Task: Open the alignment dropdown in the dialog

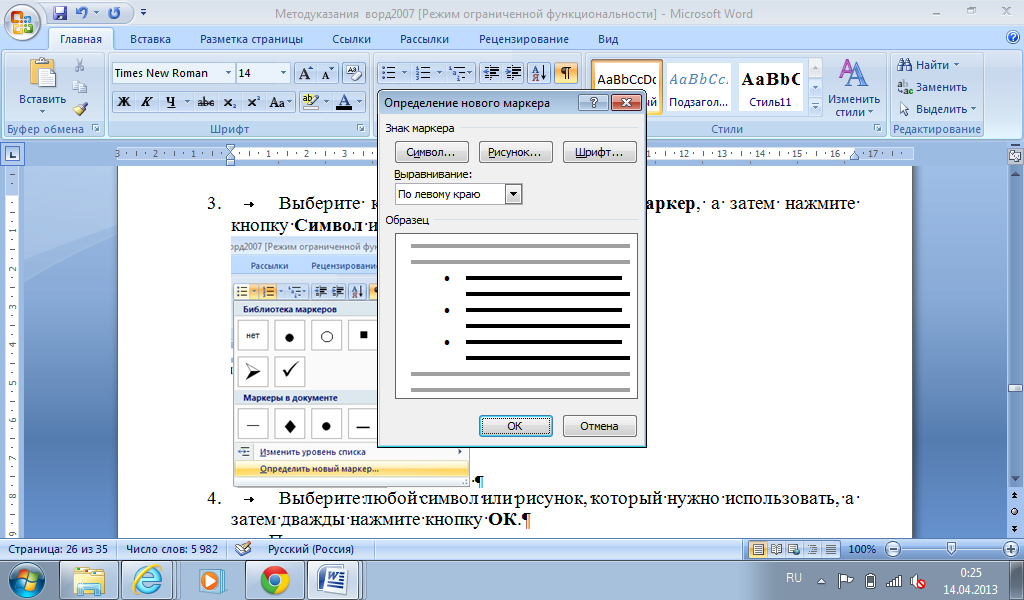Action: click(x=513, y=194)
